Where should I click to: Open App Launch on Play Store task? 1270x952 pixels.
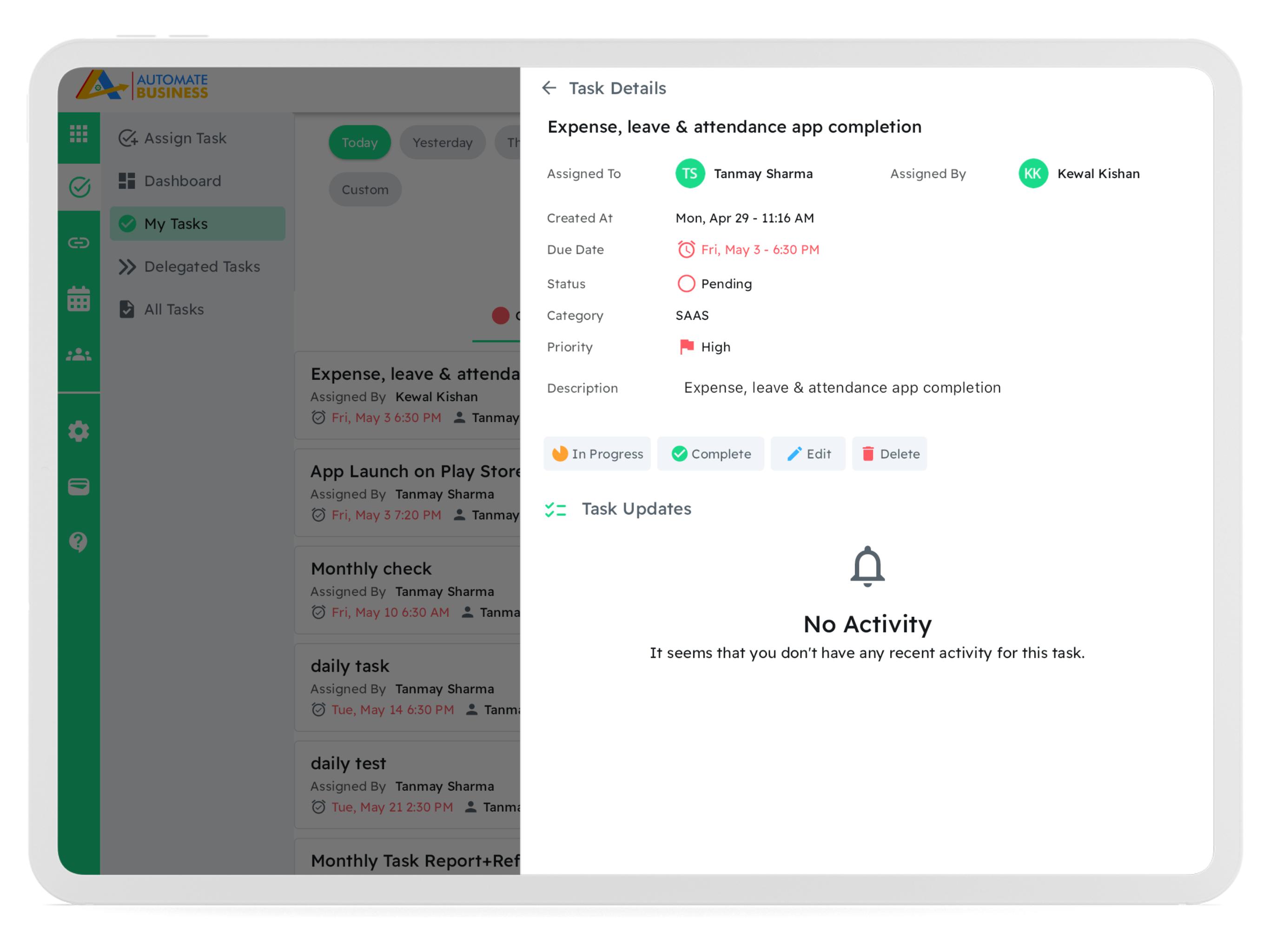(408, 493)
